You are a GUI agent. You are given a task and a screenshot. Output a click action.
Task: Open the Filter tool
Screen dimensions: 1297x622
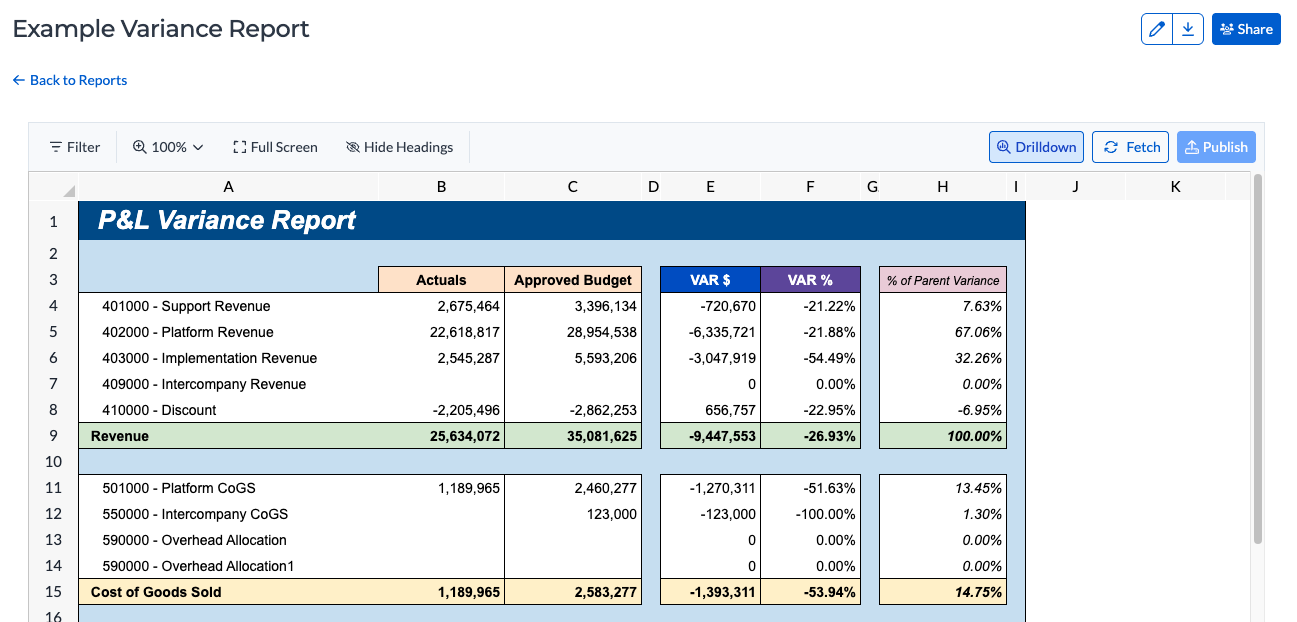74,147
